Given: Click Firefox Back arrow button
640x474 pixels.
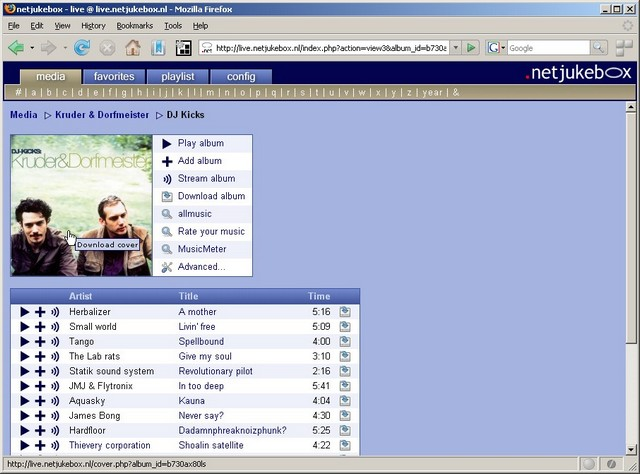Looking at the screenshot, I should (x=16, y=48).
